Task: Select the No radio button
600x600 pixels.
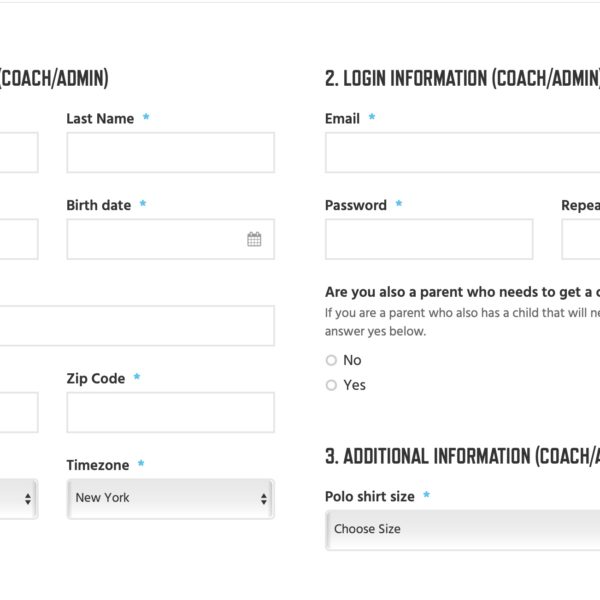Action: 331,360
